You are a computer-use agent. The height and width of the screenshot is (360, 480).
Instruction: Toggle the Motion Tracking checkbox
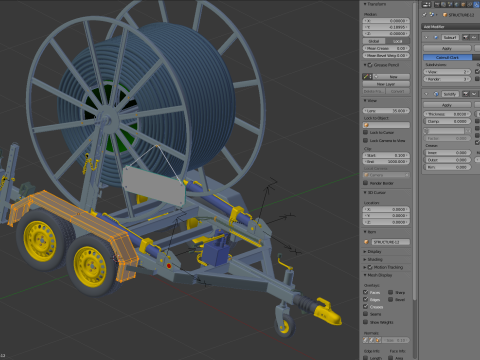tap(370, 267)
